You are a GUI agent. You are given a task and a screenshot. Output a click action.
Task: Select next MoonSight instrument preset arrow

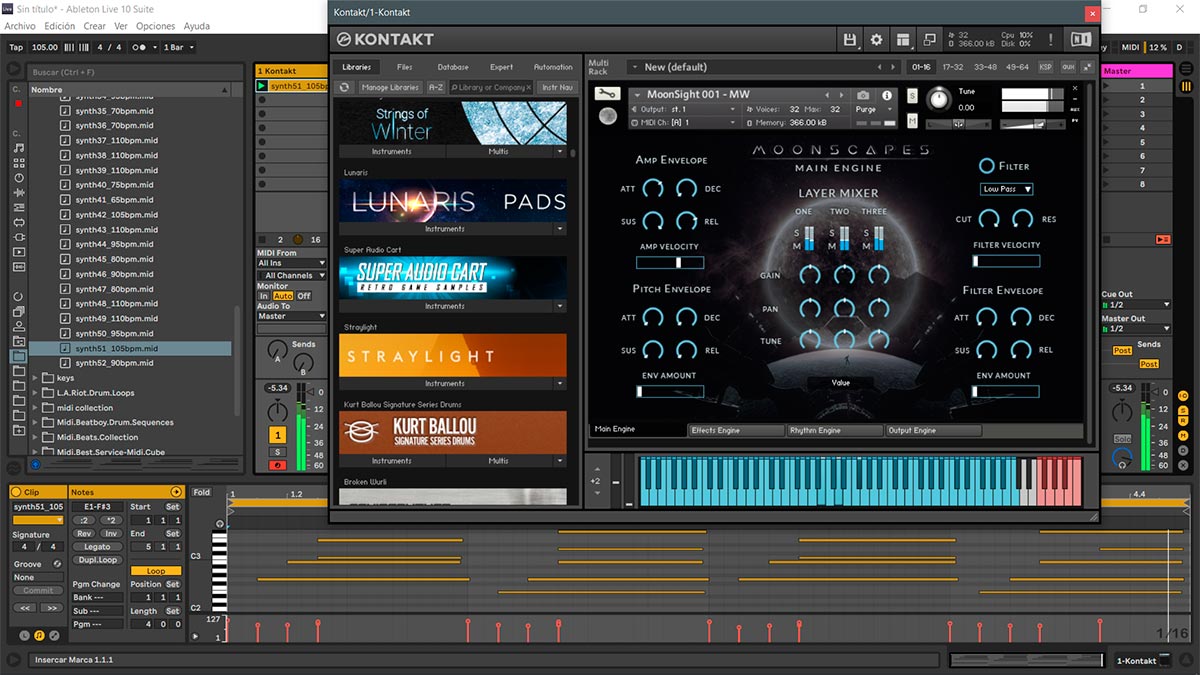pos(842,95)
